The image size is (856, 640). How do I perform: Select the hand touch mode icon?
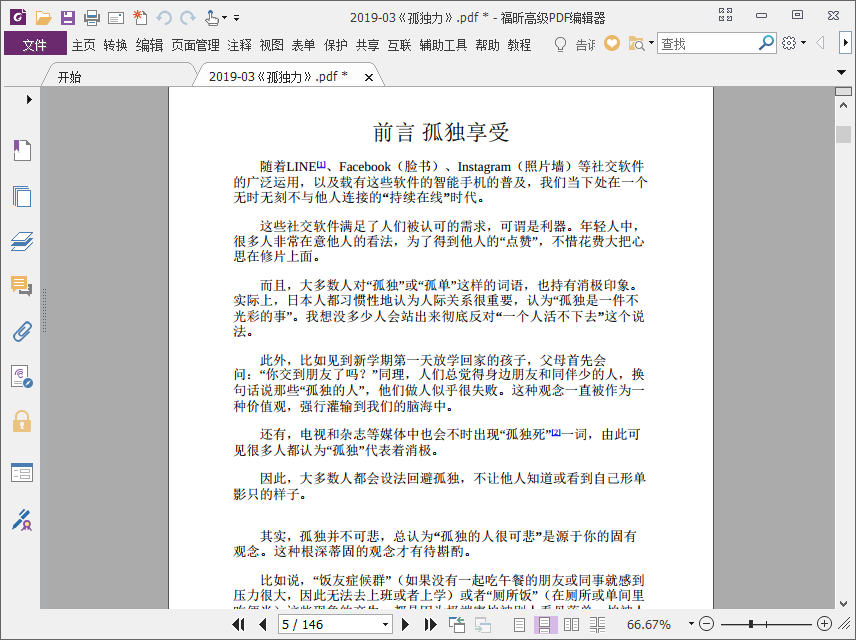coord(212,18)
